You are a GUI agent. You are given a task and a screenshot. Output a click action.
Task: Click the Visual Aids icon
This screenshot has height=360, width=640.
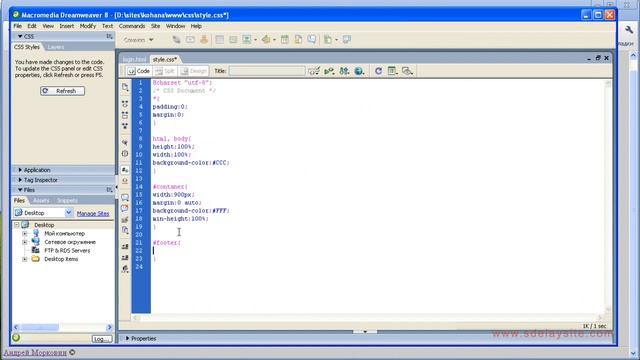click(x=407, y=71)
